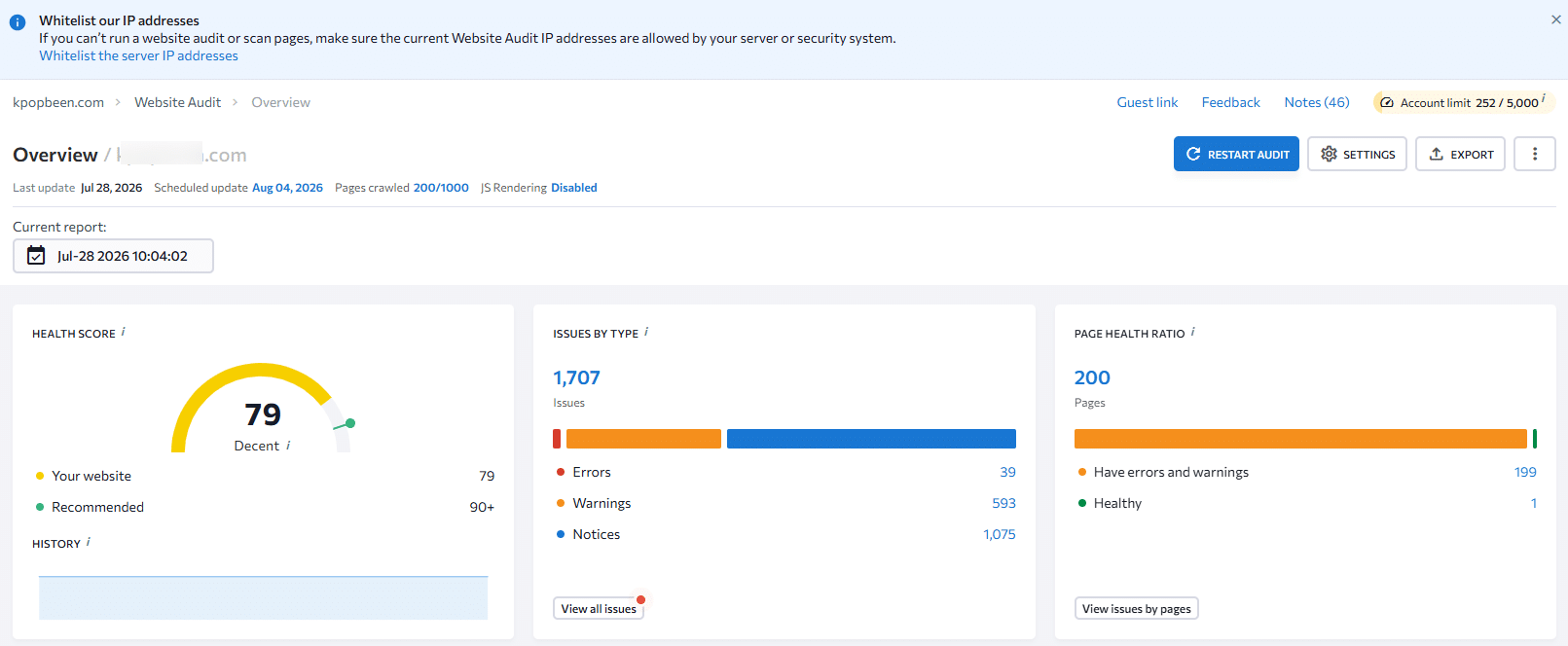This screenshot has height=646, width=1568.
Task: Open Notes (46)
Action: [x=1316, y=102]
